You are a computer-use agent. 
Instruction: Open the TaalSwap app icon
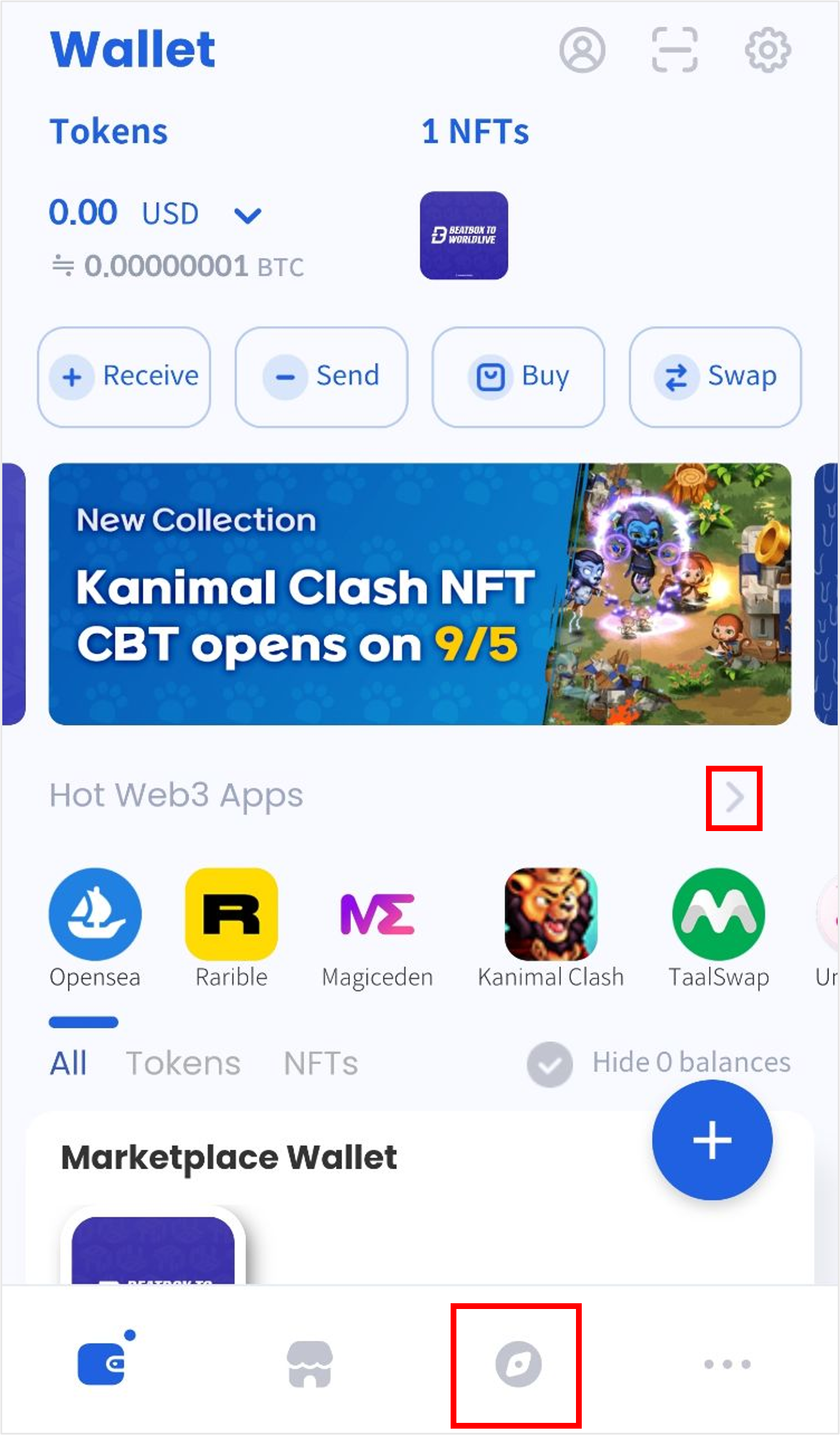pos(719,914)
